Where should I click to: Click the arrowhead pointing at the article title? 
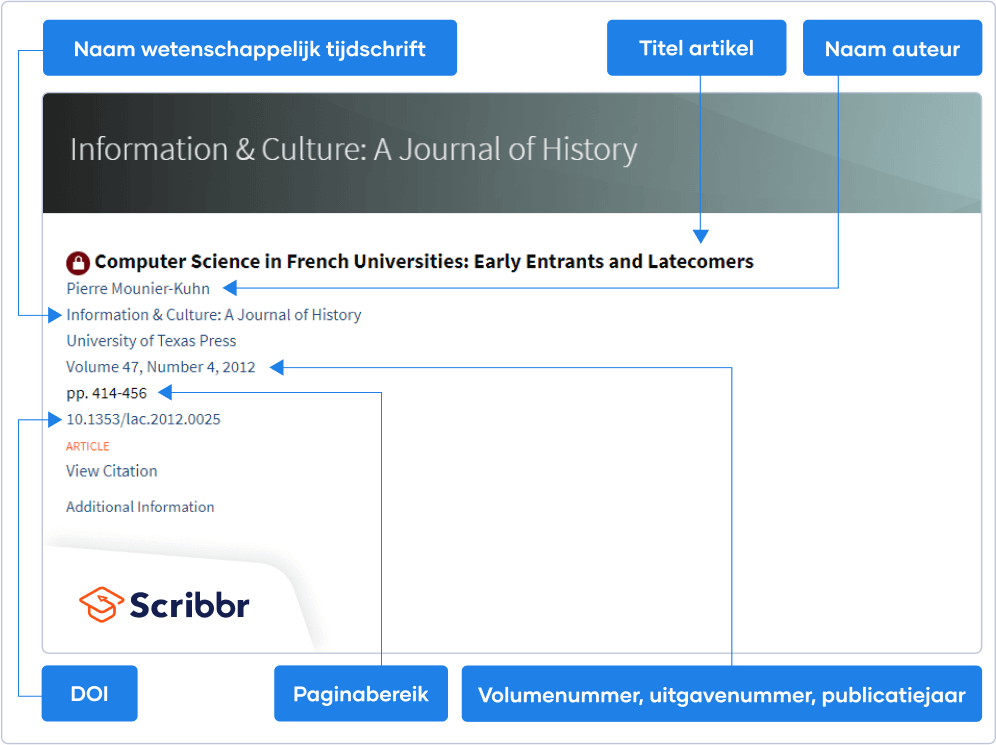click(701, 236)
